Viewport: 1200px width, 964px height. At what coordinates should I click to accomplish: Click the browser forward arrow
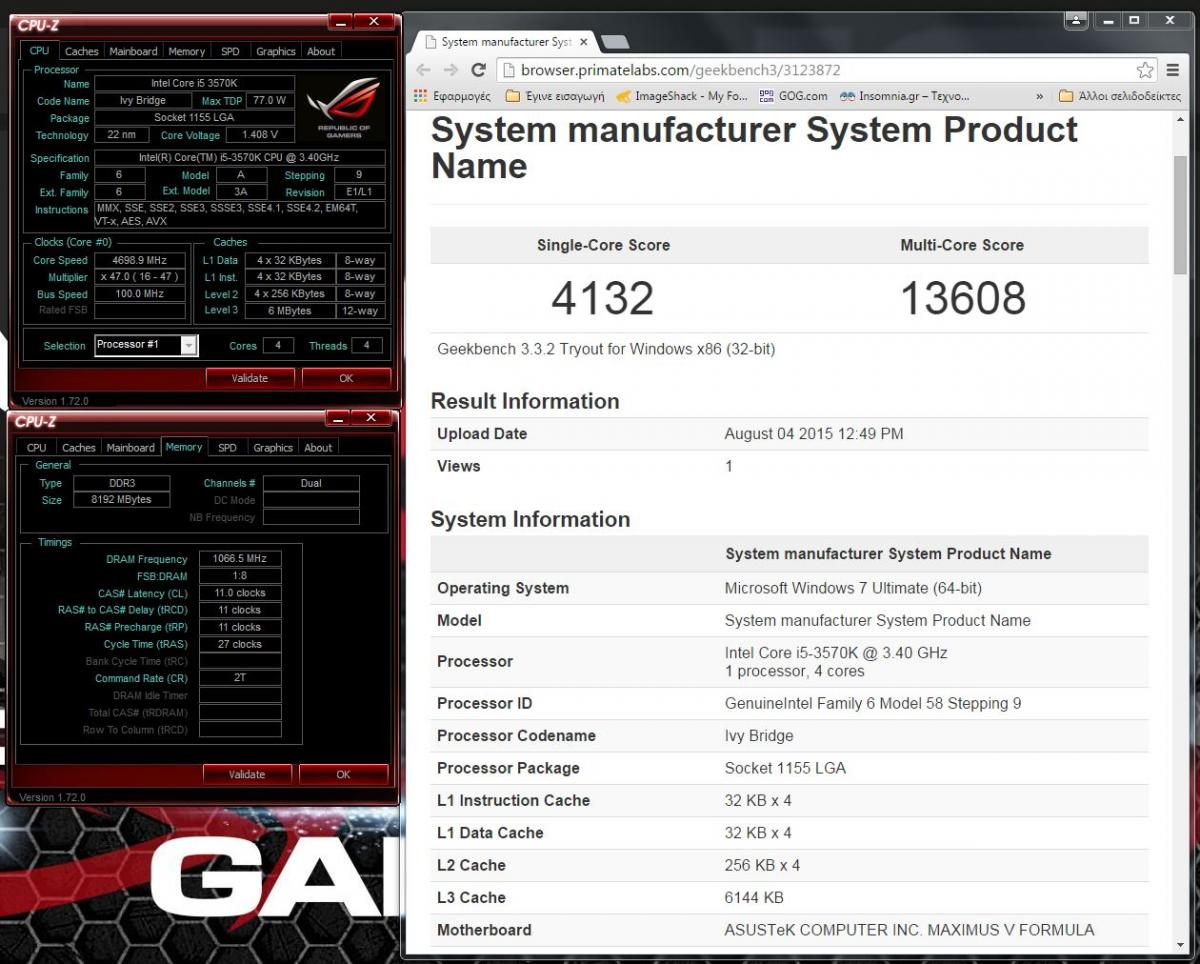(451, 70)
